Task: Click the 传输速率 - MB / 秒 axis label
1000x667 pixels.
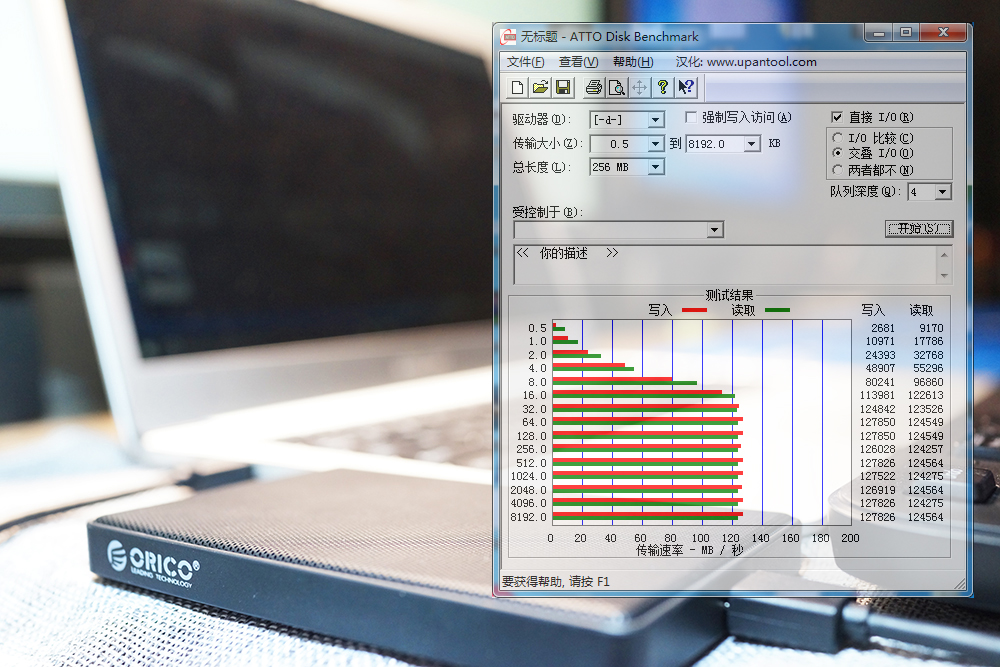Action: point(689,550)
